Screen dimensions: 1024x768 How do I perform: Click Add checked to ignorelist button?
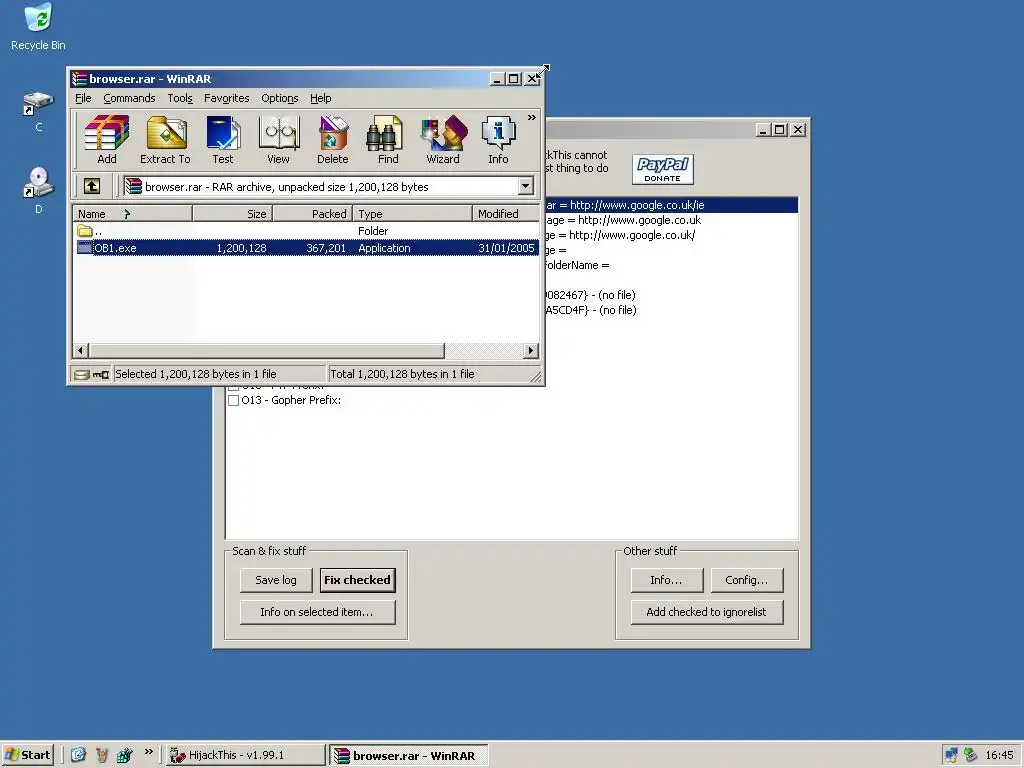pyautogui.click(x=707, y=612)
